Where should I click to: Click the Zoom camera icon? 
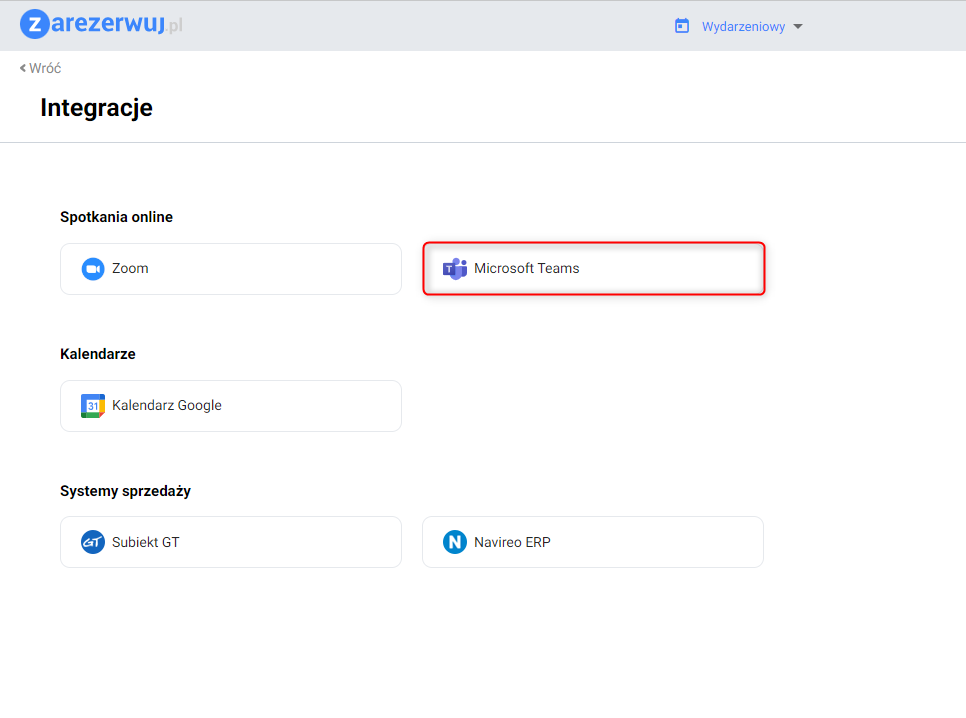click(x=93, y=269)
